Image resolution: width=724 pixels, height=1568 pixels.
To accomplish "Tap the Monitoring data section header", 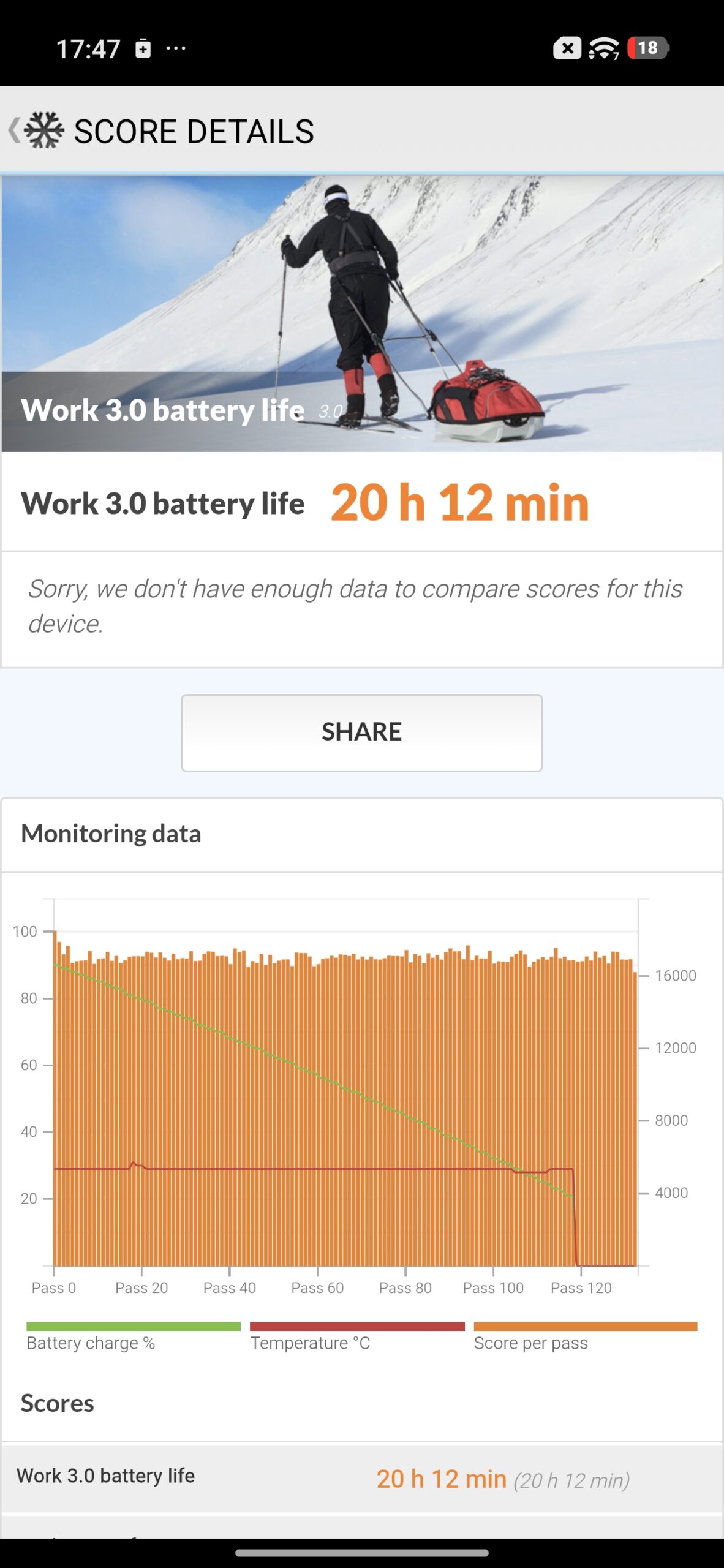I will tap(111, 834).
